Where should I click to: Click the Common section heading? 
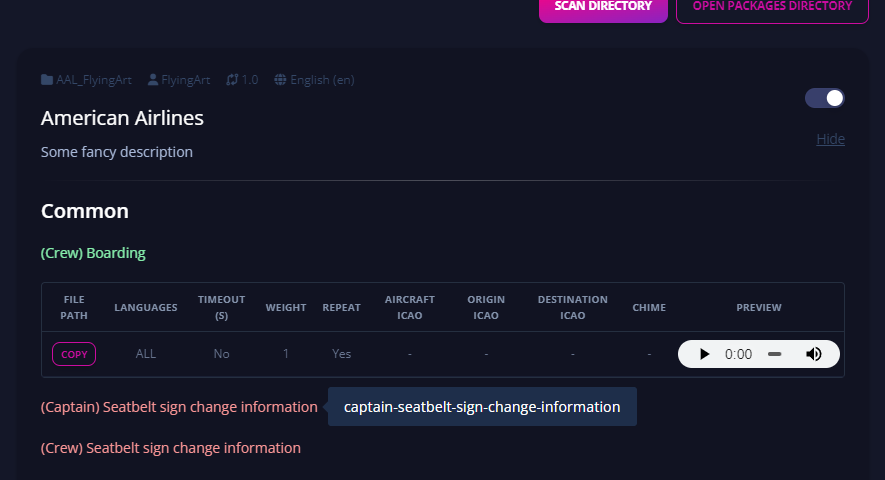click(85, 211)
